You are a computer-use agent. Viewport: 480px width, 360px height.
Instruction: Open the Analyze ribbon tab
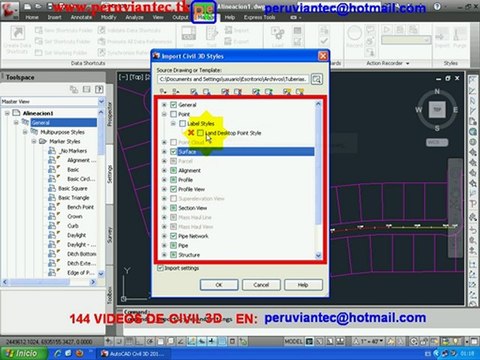coord(134,17)
